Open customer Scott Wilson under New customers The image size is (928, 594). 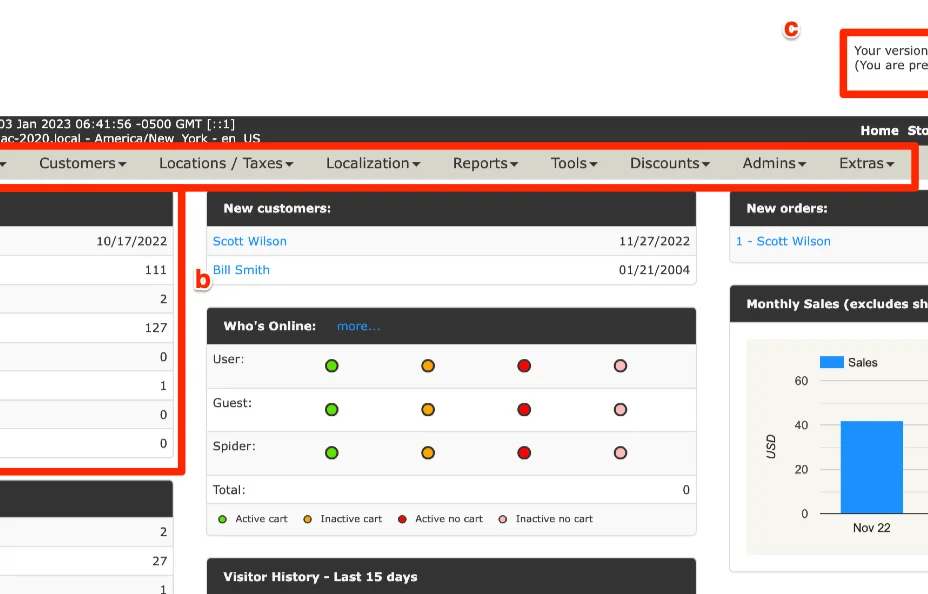click(250, 241)
